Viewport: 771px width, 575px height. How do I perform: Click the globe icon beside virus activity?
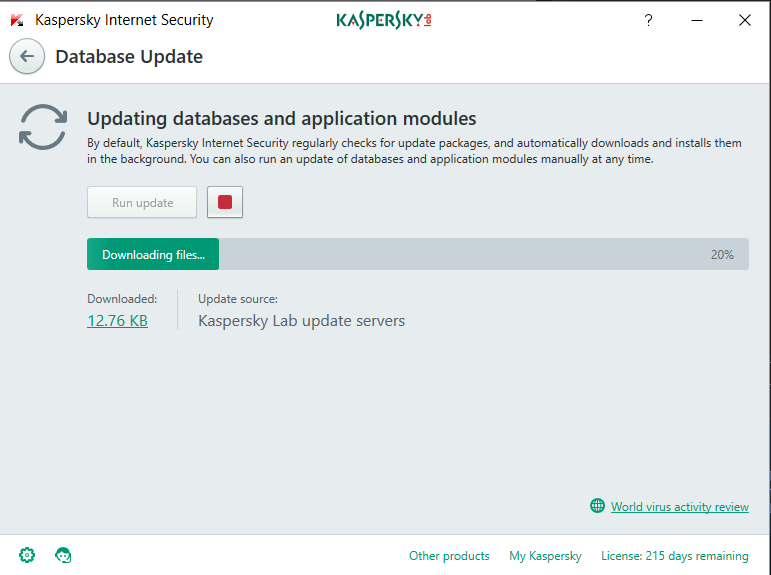(x=598, y=506)
